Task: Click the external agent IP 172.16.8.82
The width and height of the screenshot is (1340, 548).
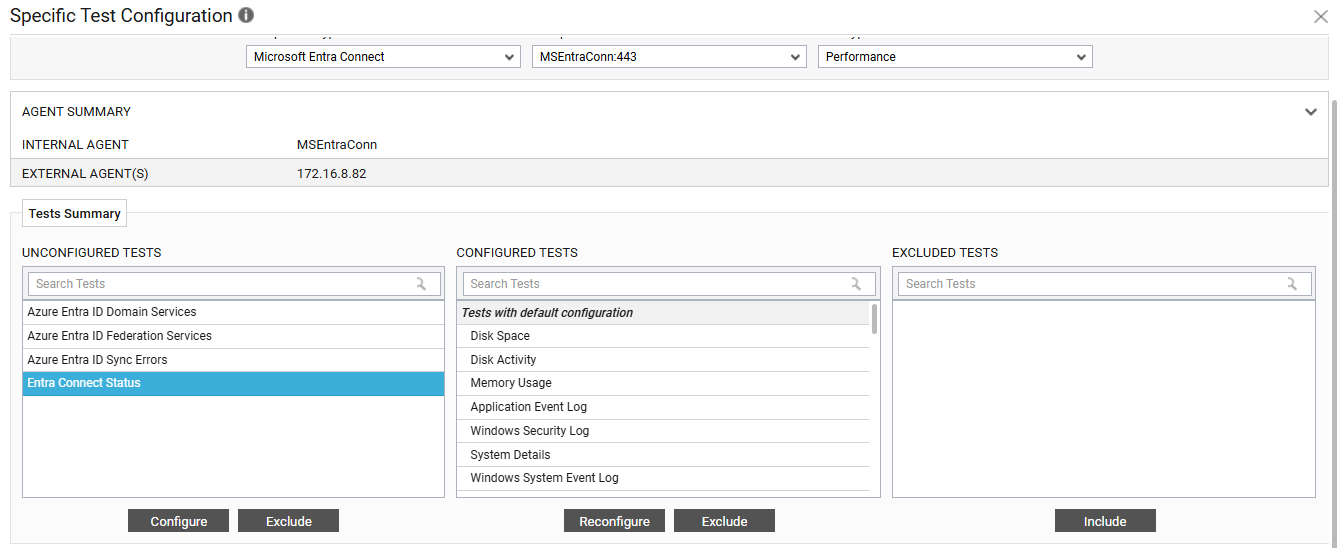Action: click(332, 174)
